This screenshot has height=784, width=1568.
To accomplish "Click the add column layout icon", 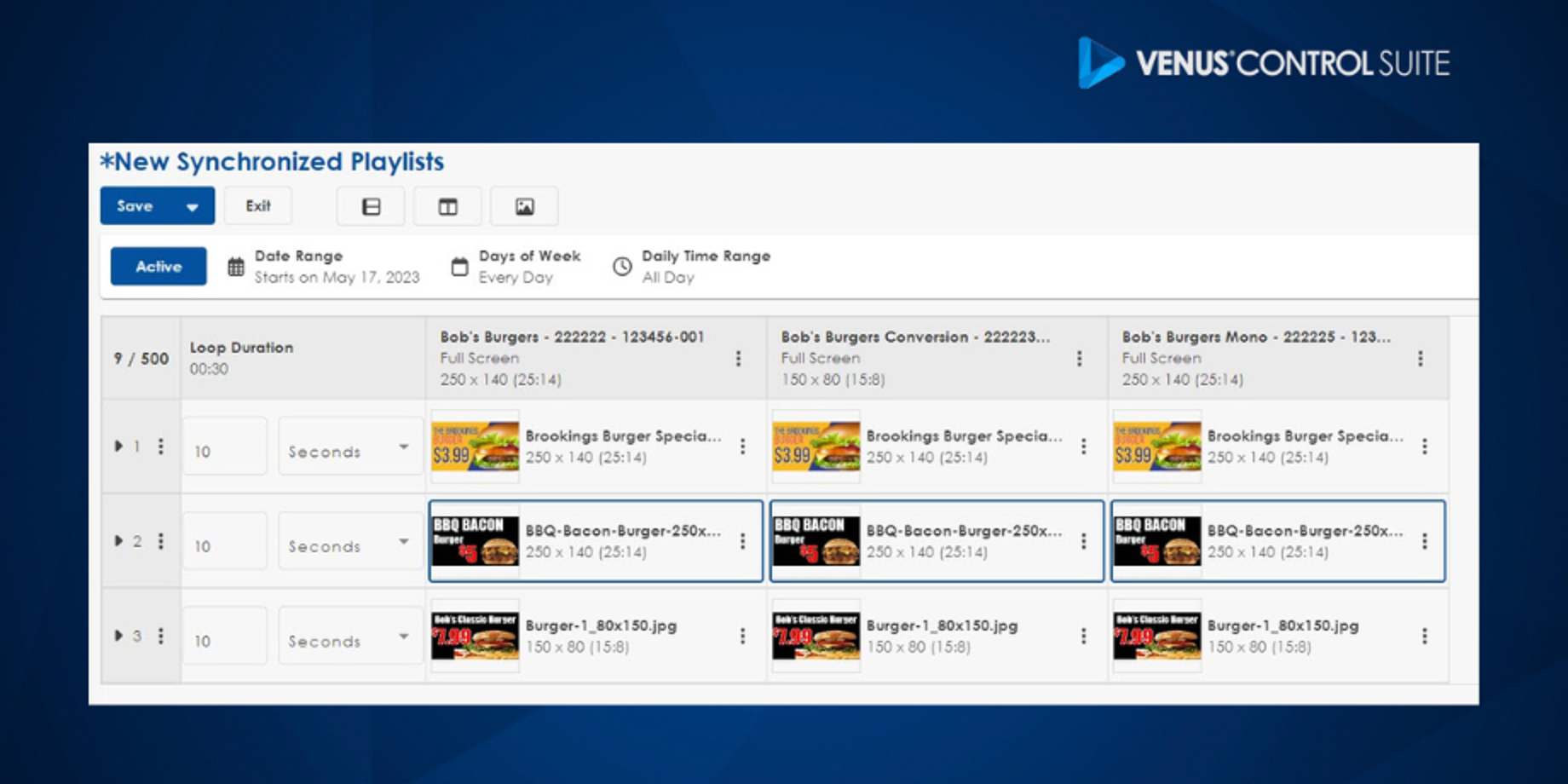I will (x=447, y=207).
